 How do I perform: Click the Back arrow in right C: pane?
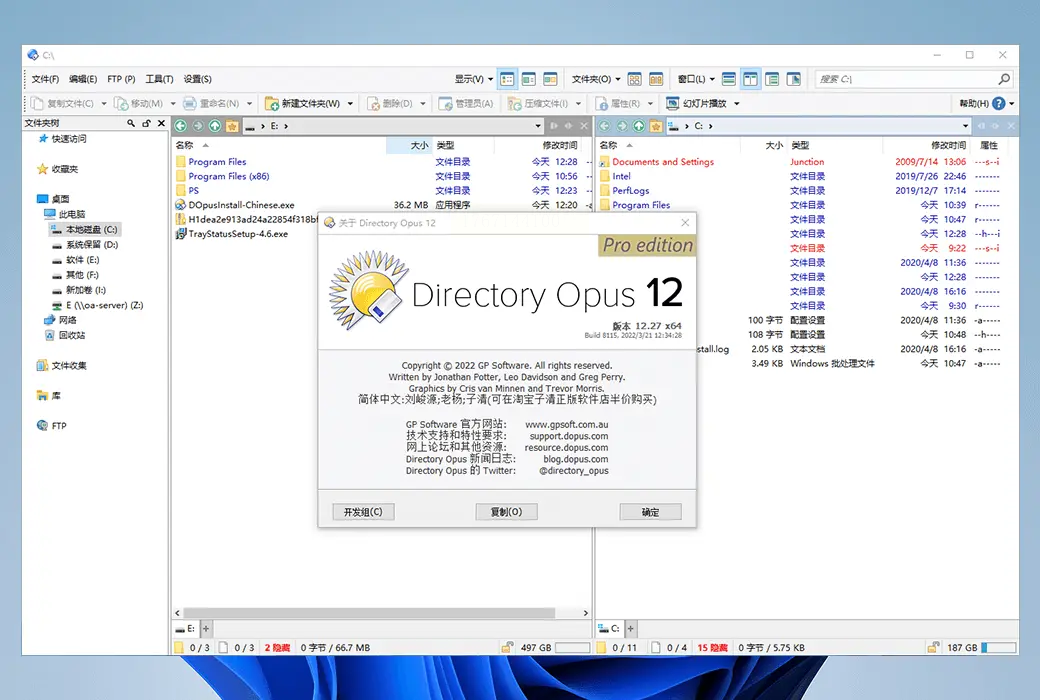click(605, 126)
